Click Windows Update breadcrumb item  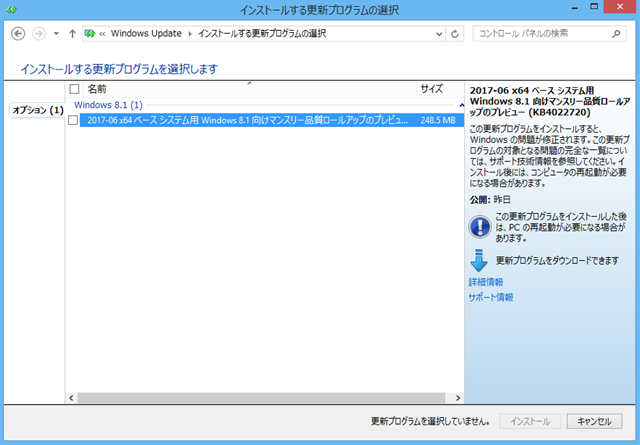click(x=148, y=33)
